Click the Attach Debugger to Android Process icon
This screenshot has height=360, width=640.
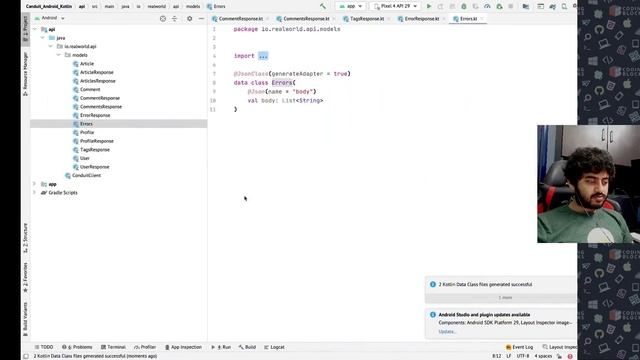coord(499,6)
